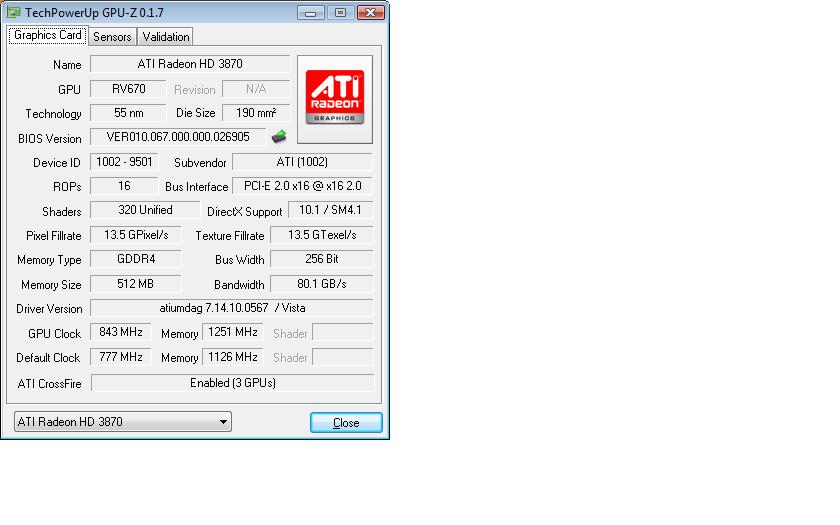
Task: Click Pixel Fillrate value 13.5 GPixel/s
Action: (136, 235)
